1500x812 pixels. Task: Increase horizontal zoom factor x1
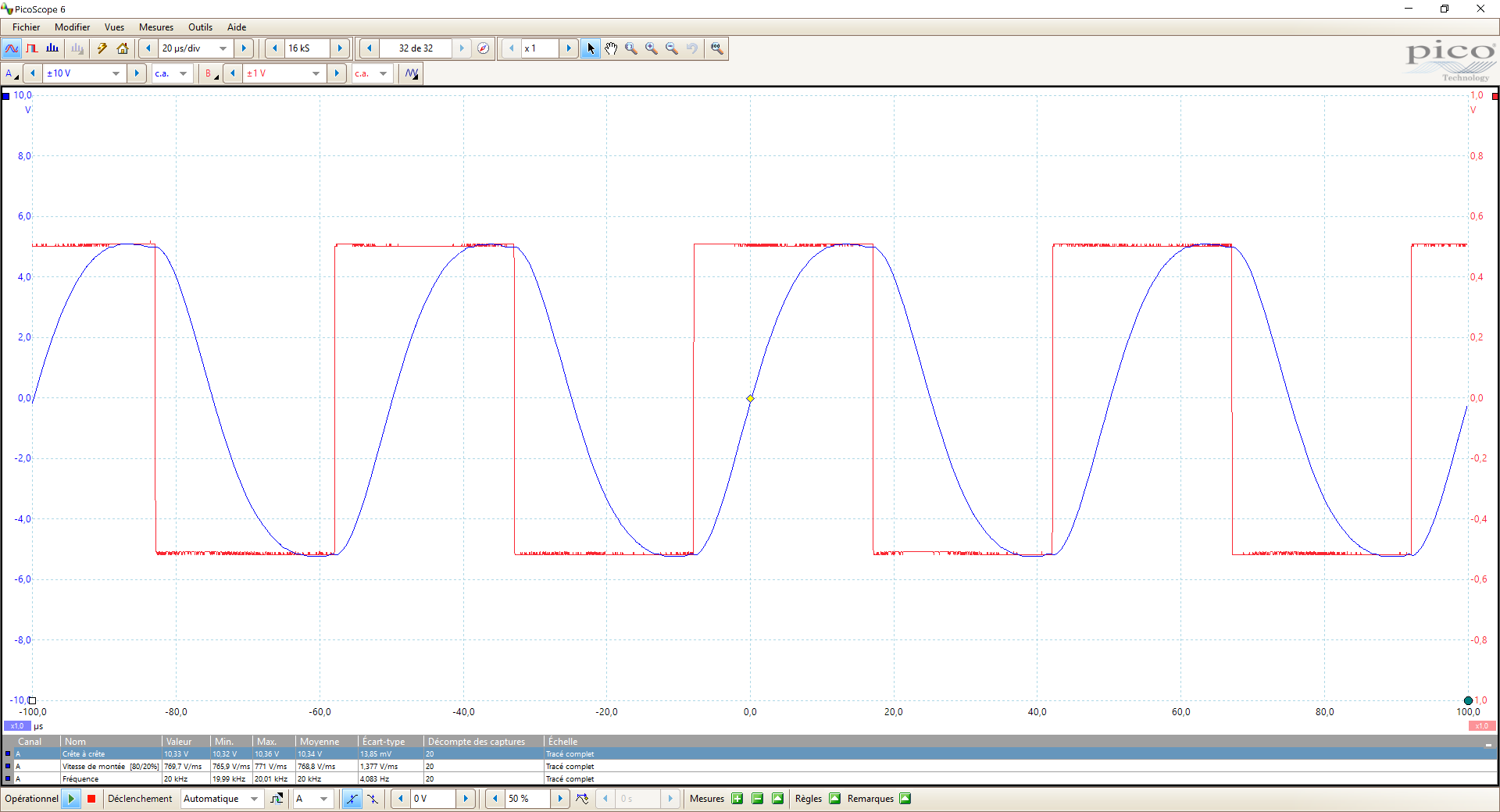click(569, 48)
